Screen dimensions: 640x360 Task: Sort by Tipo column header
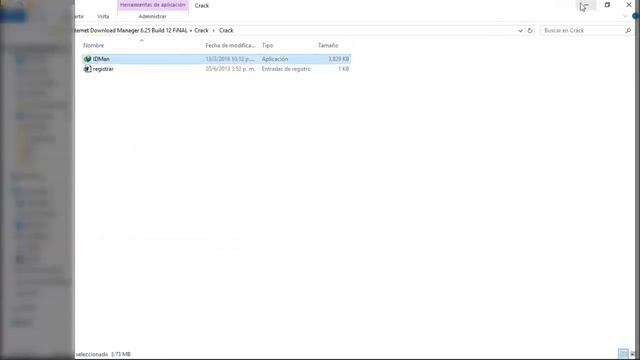(267, 45)
